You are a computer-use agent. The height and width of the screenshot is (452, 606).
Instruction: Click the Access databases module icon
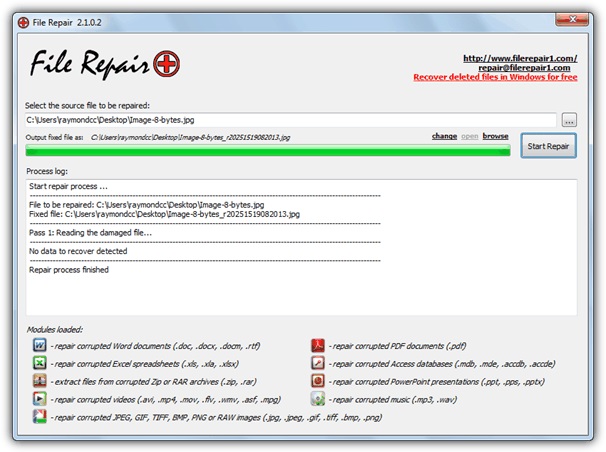(x=317, y=363)
